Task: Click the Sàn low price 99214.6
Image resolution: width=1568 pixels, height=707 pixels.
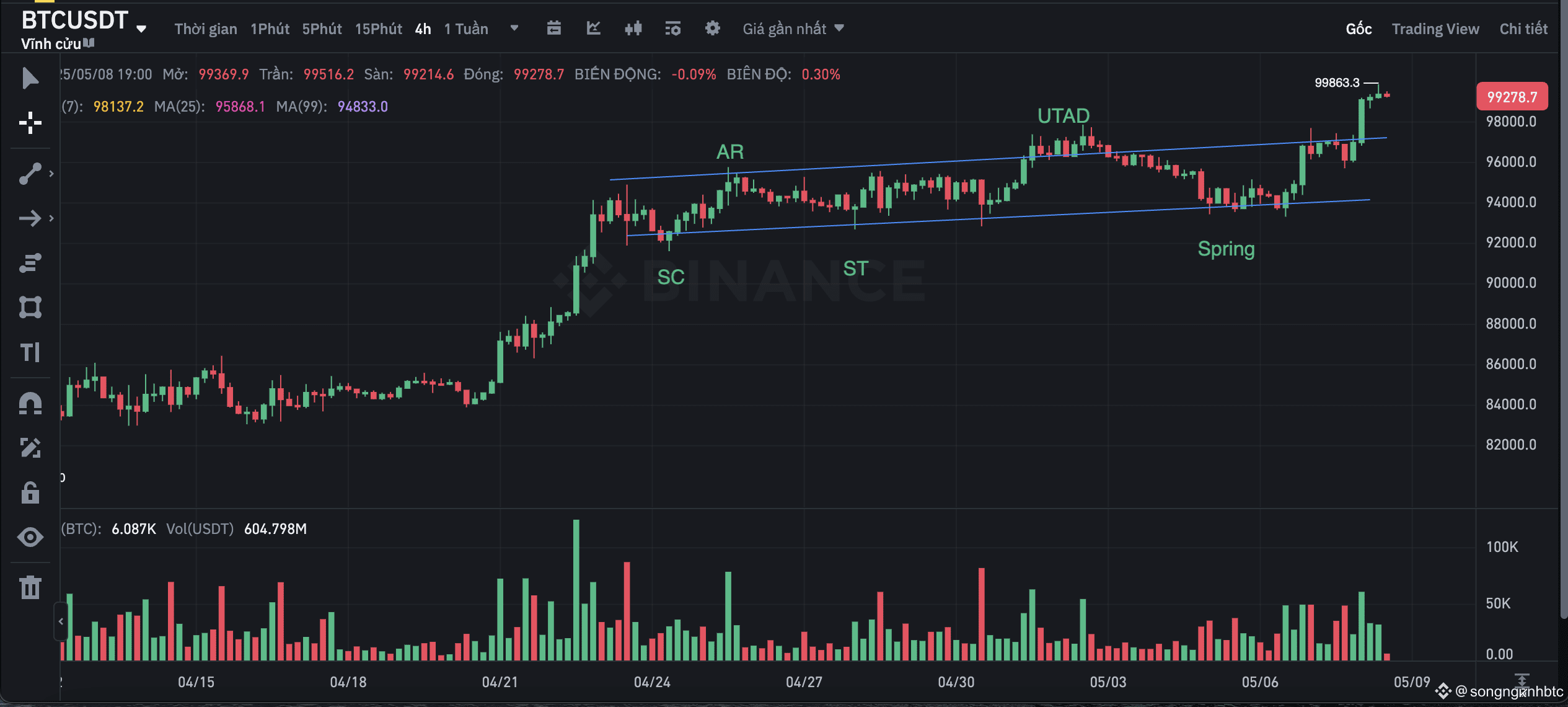Action: (x=429, y=74)
